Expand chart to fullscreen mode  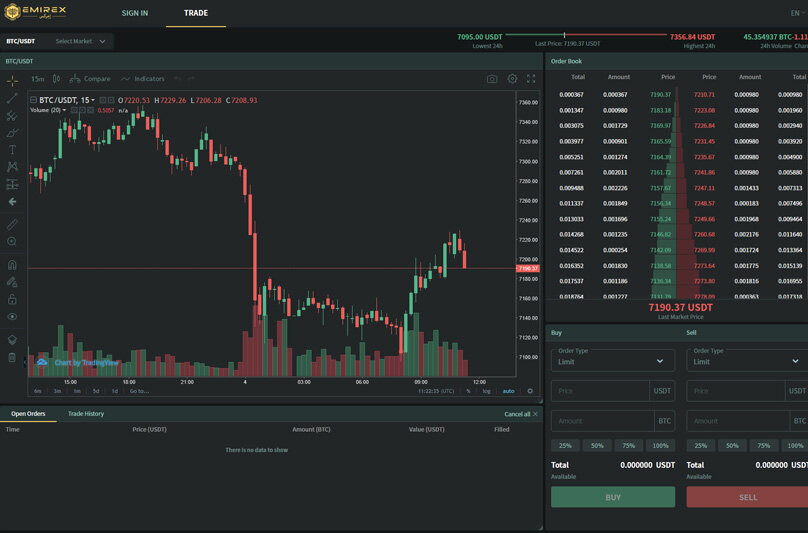[x=531, y=79]
